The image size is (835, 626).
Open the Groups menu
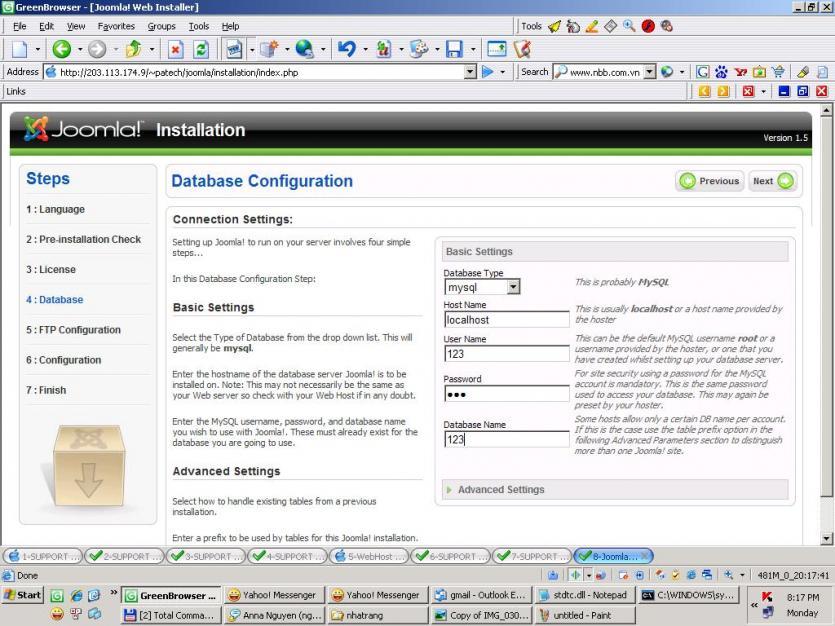(161, 26)
